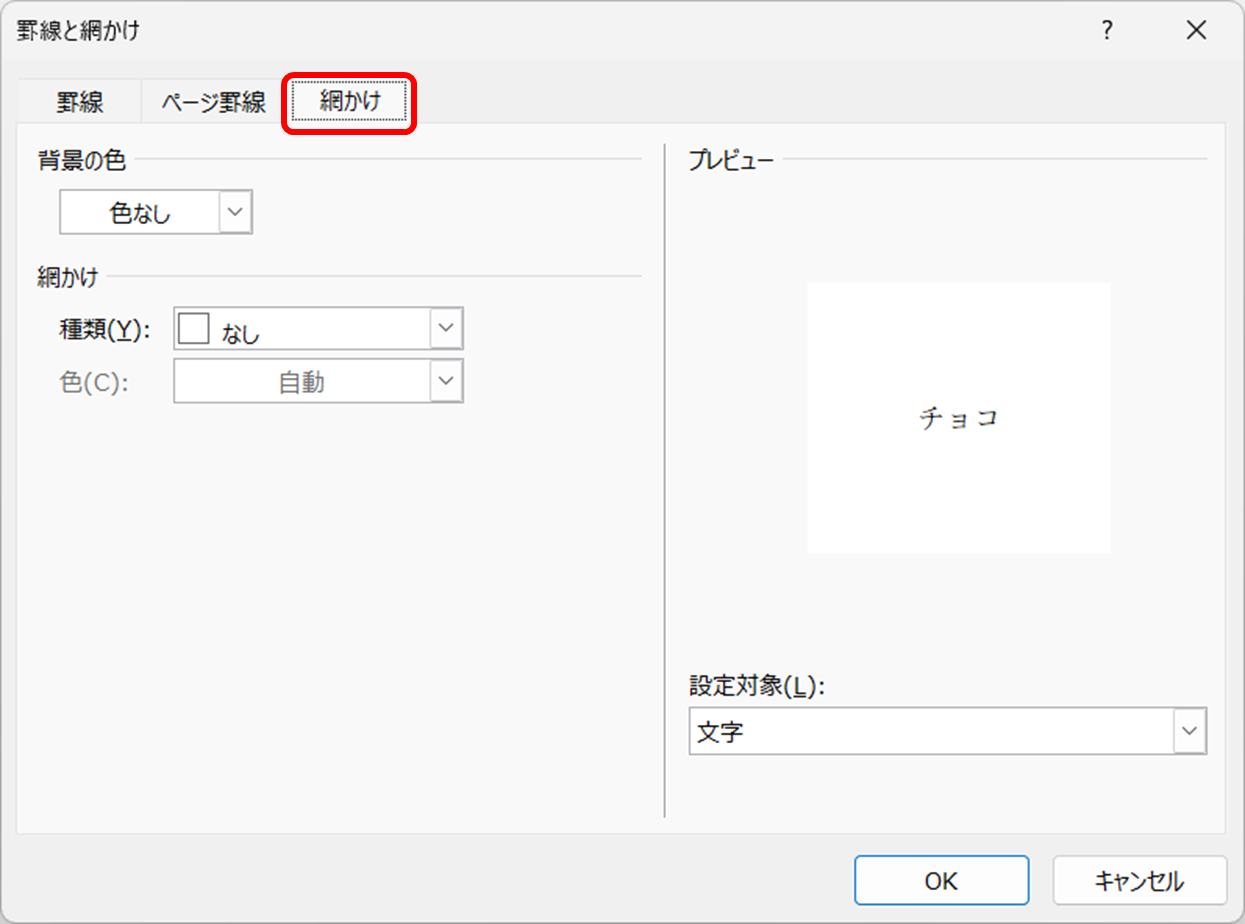Expand the 色(C) dropdown arrow
Image resolution: width=1245 pixels, height=924 pixels.
tap(446, 382)
